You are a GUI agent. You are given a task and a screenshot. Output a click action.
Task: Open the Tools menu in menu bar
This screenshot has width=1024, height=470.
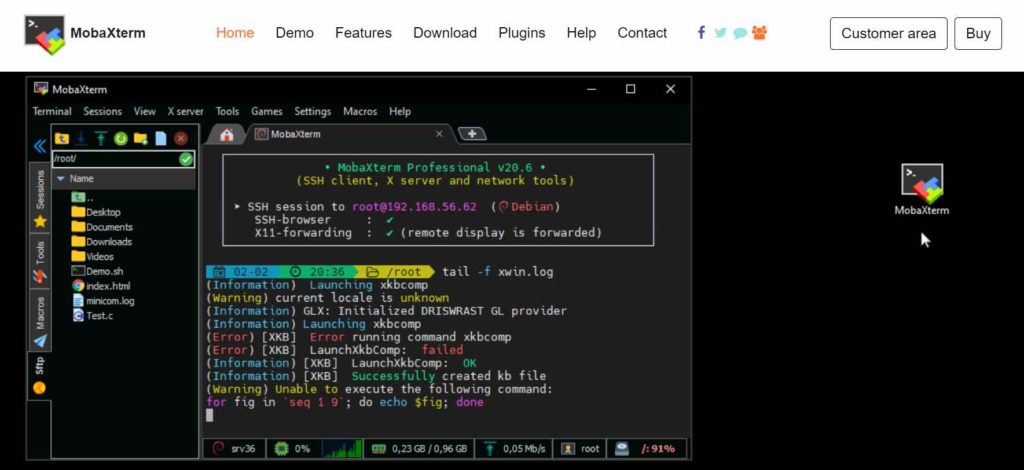pos(227,112)
